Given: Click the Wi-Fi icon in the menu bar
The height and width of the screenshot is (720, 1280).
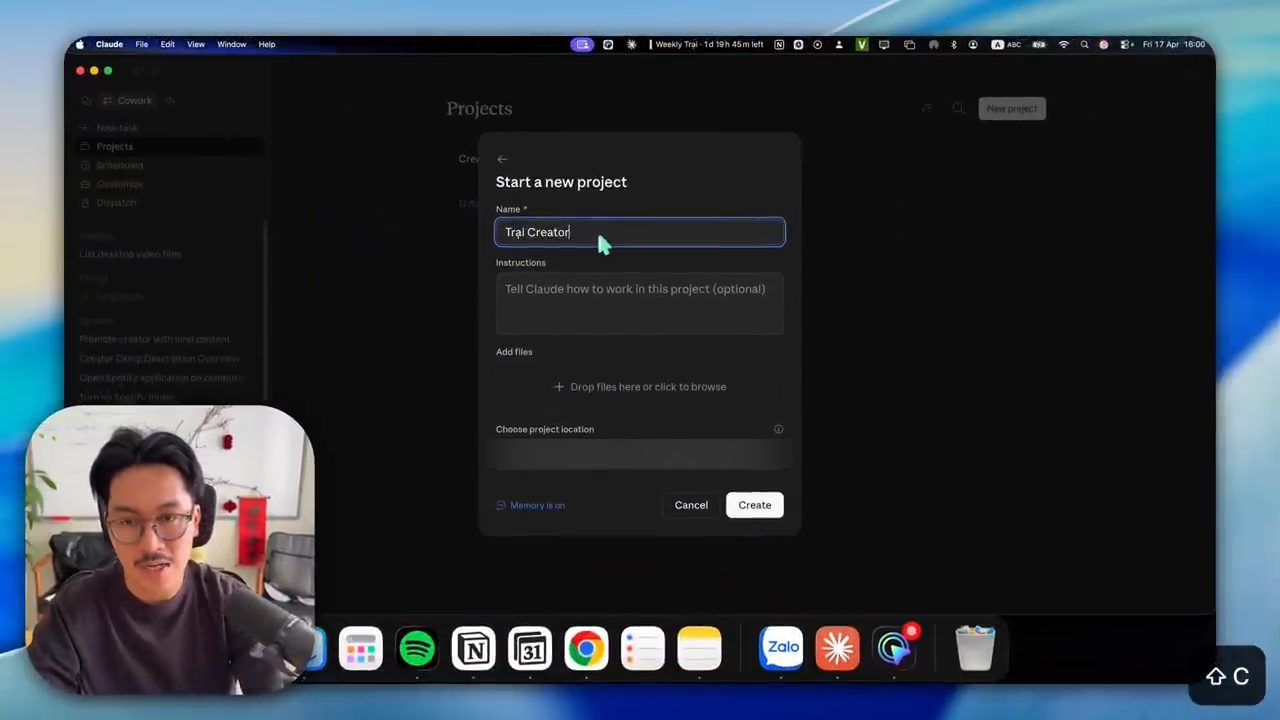Looking at the screenshot, I should (1063, 44).
